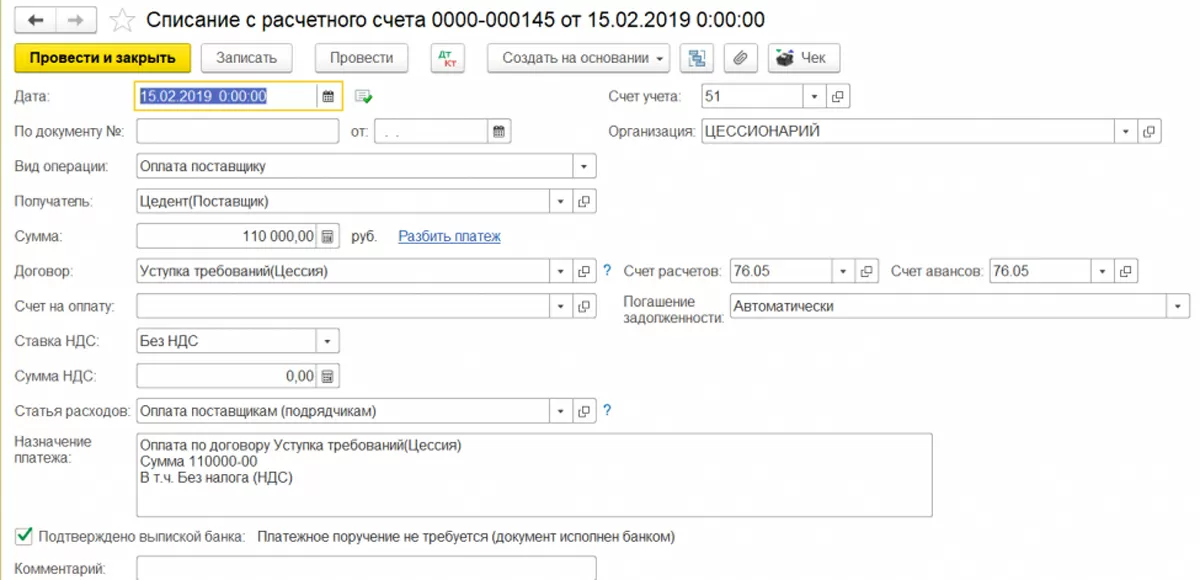
Task: Click the green posted-status icon beside the date
Action: tap(363, 97)
